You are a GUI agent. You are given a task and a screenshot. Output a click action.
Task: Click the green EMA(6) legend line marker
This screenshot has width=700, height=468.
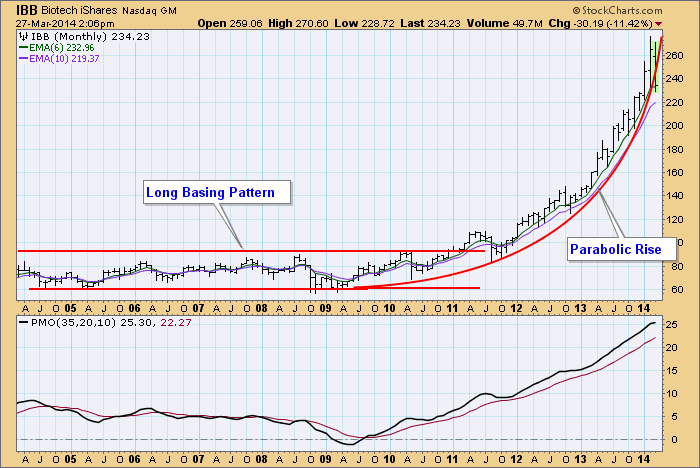click(x=24, y=47)
